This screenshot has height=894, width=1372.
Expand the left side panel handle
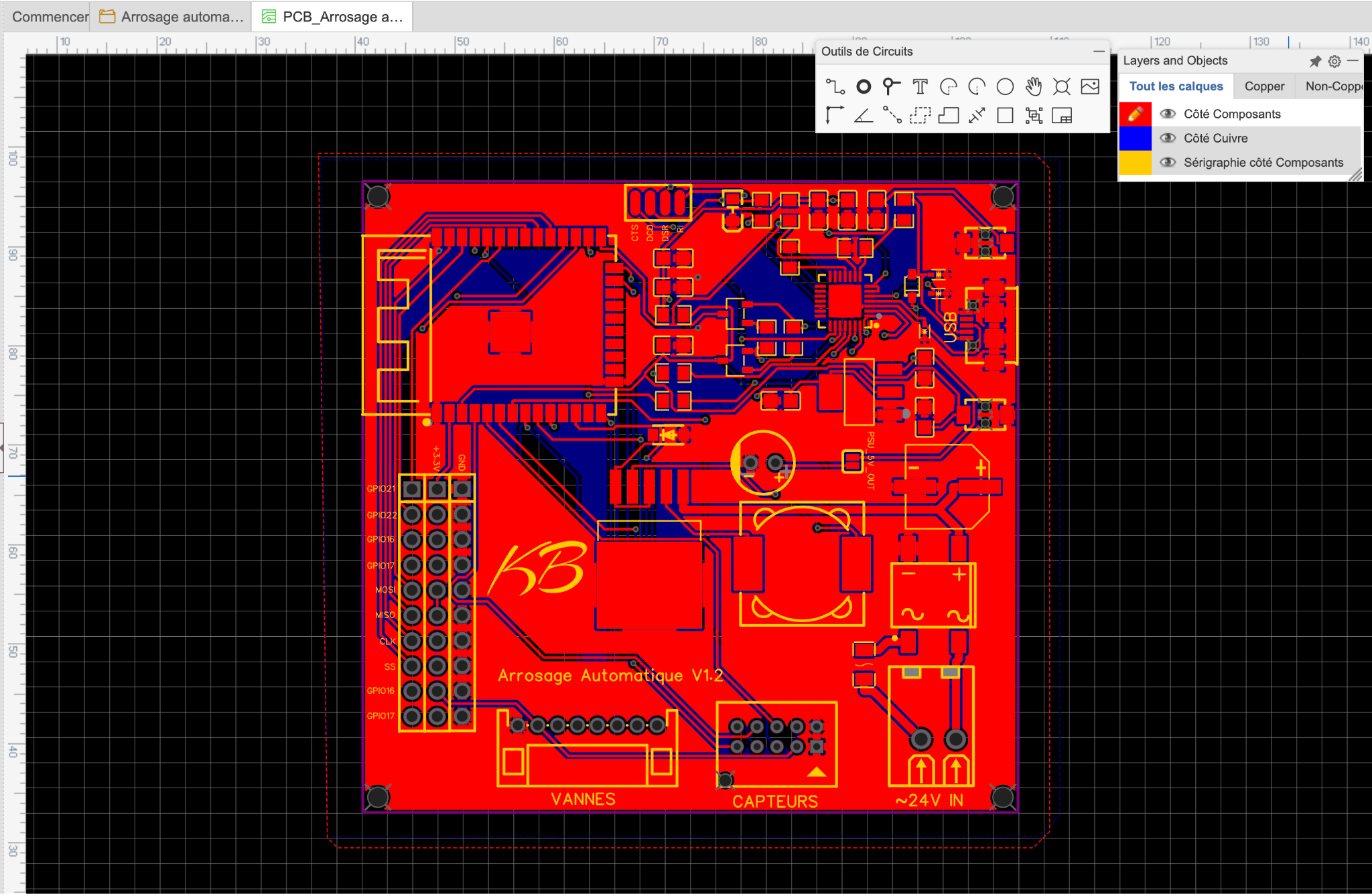coord(2,448)
